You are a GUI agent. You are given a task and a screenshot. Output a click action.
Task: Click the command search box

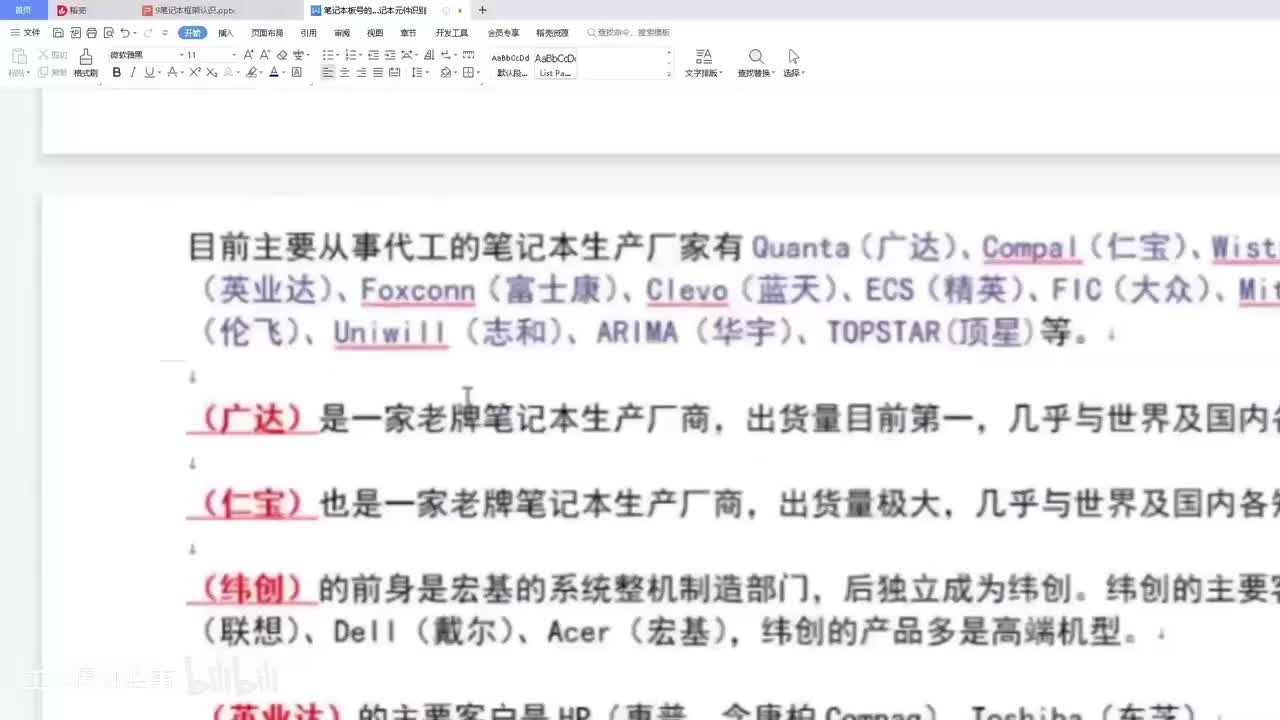point(629,33)
